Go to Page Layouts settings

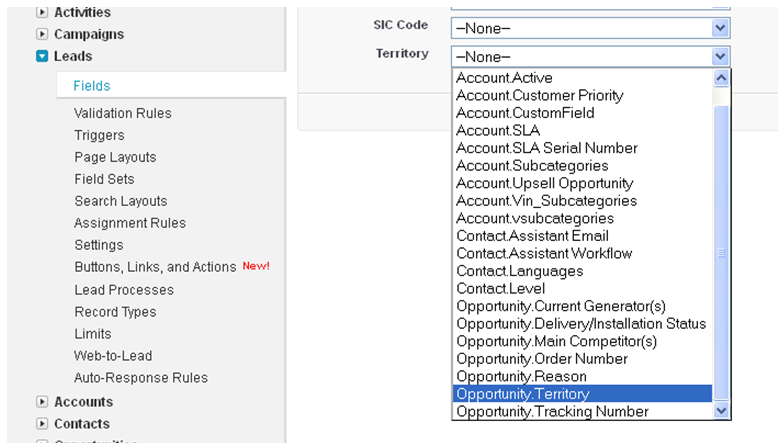115,158
